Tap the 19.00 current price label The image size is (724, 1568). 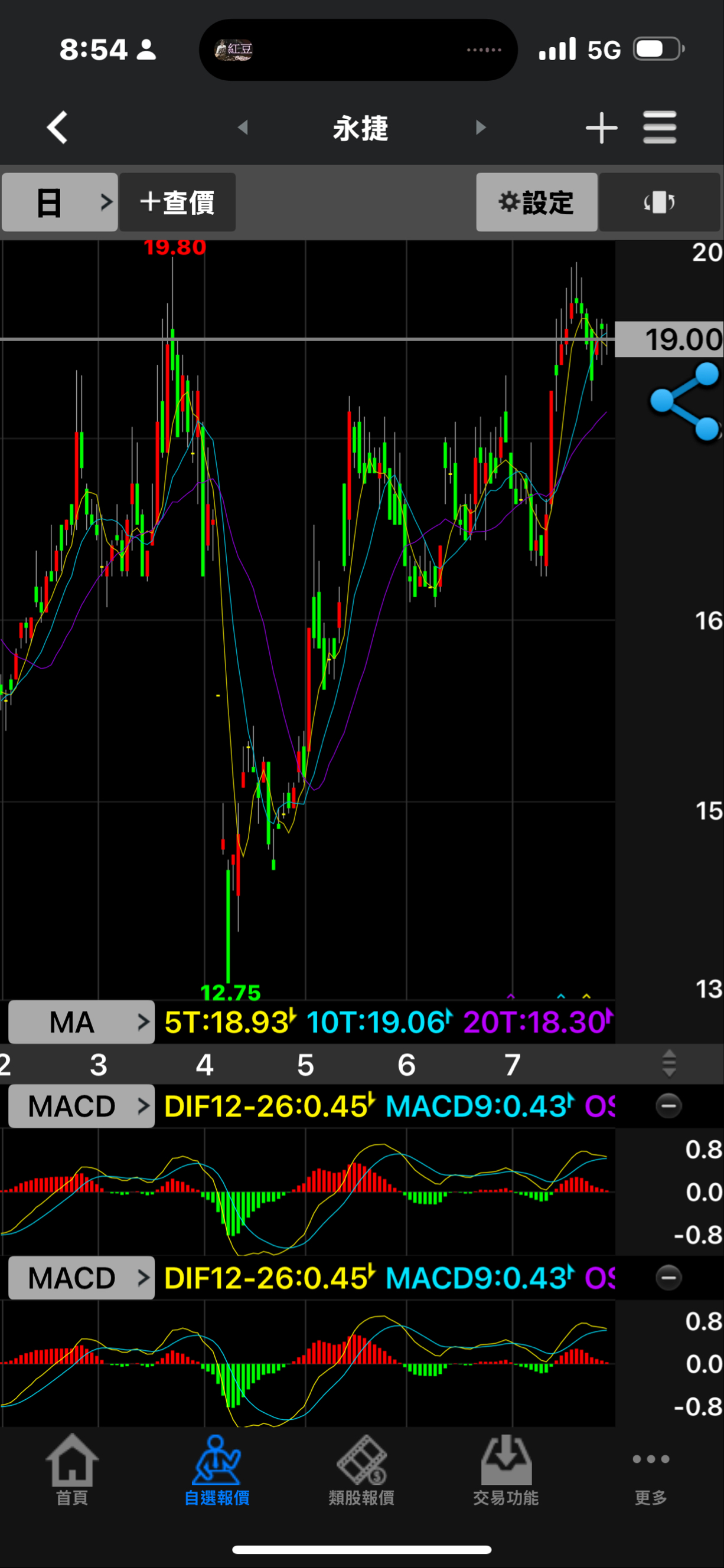click(669, 339)
